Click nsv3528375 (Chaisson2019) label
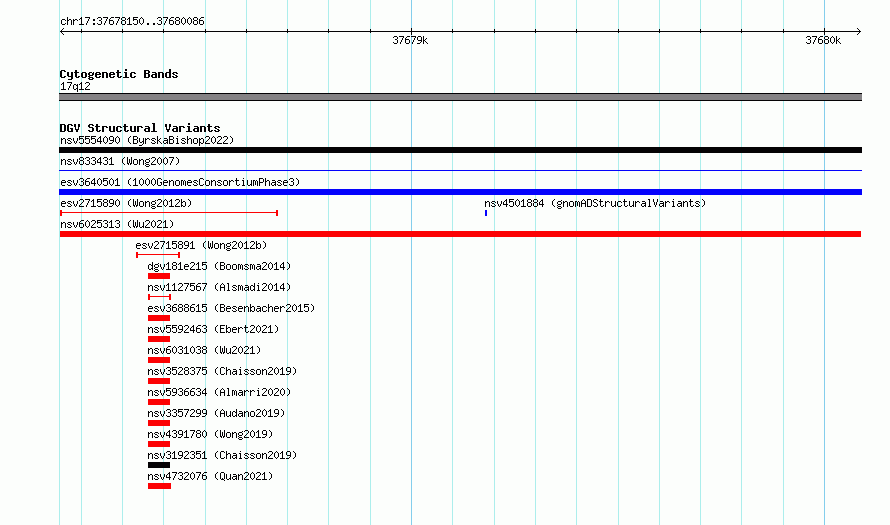This screenshot has height=525, width=890. (x=222, y=371)
